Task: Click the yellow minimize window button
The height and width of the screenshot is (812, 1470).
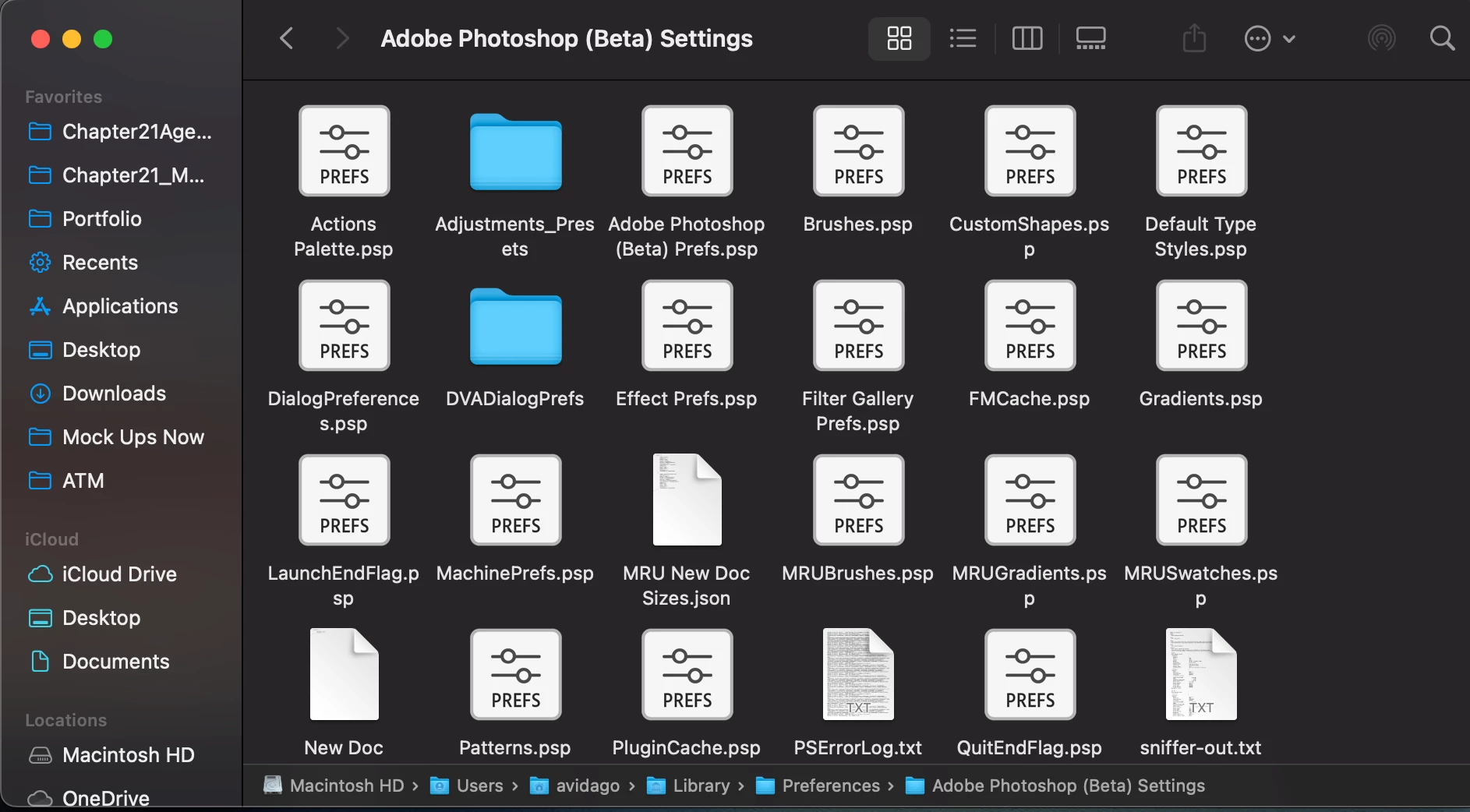Action: coord(72,39)
